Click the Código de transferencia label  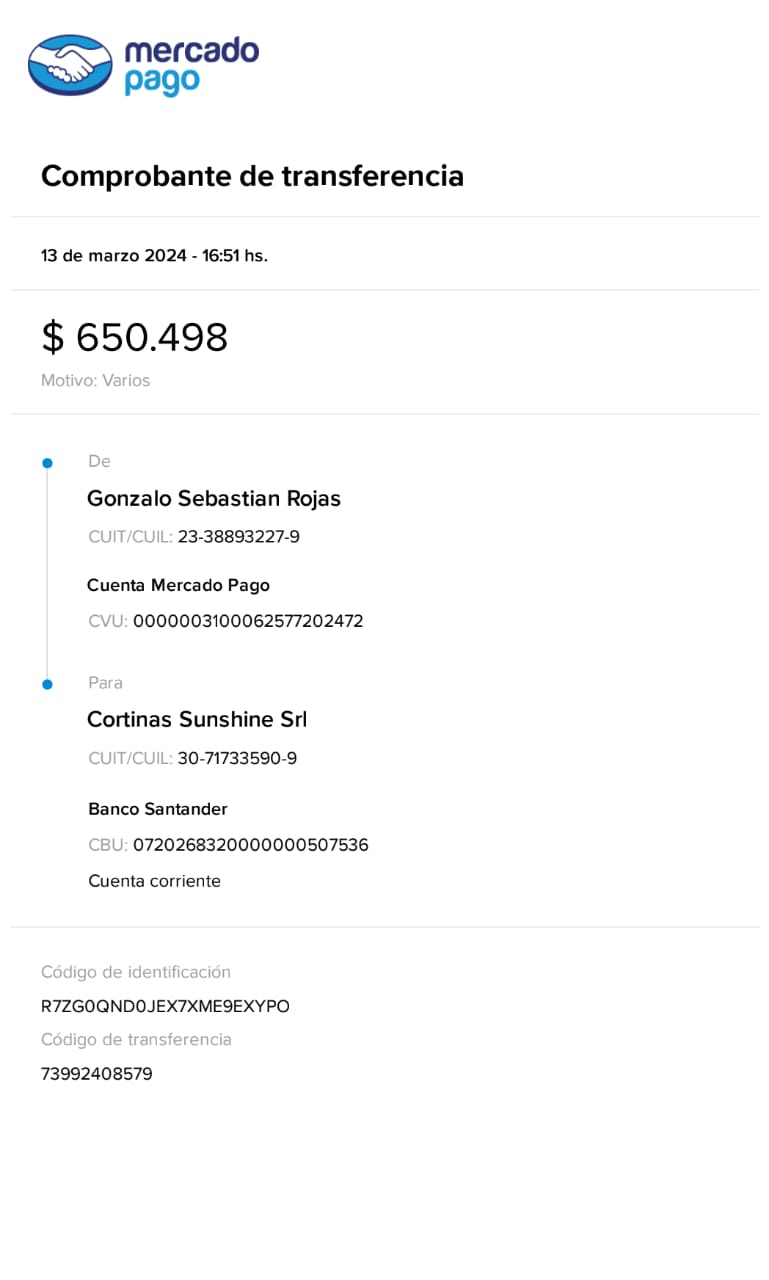coord(136,1040)
